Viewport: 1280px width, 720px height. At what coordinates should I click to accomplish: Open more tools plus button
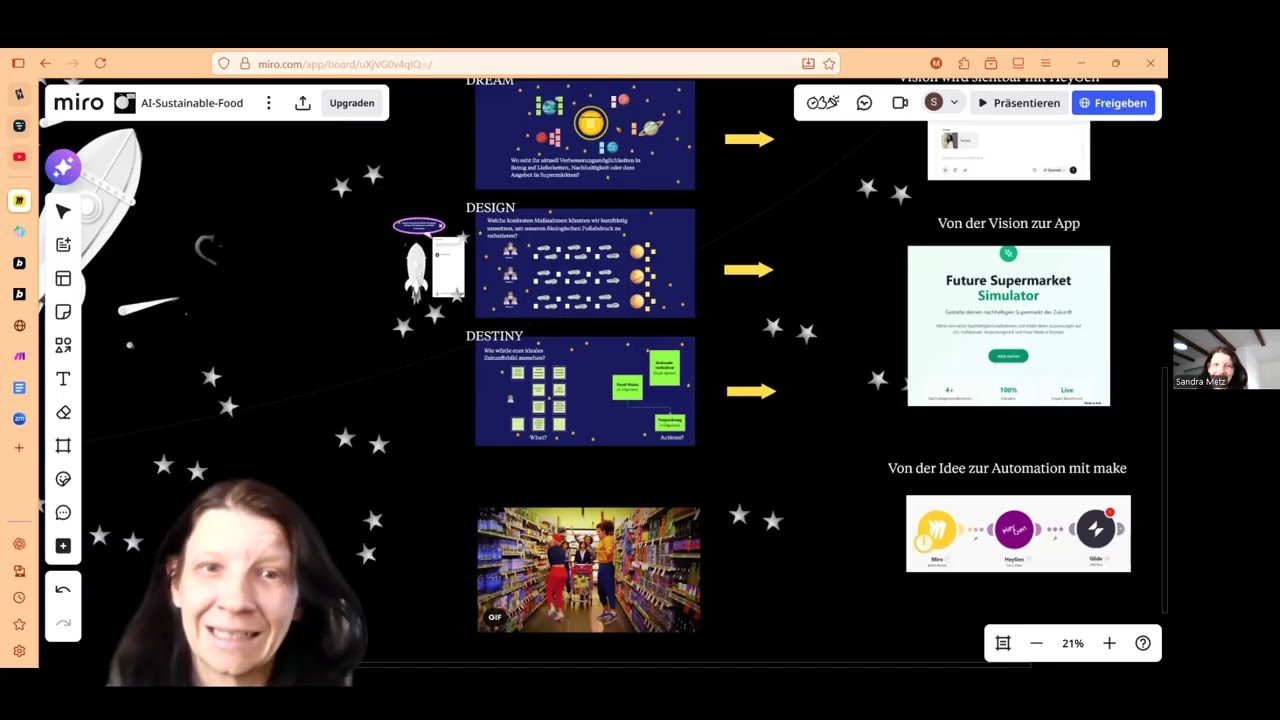coord(63,546)
